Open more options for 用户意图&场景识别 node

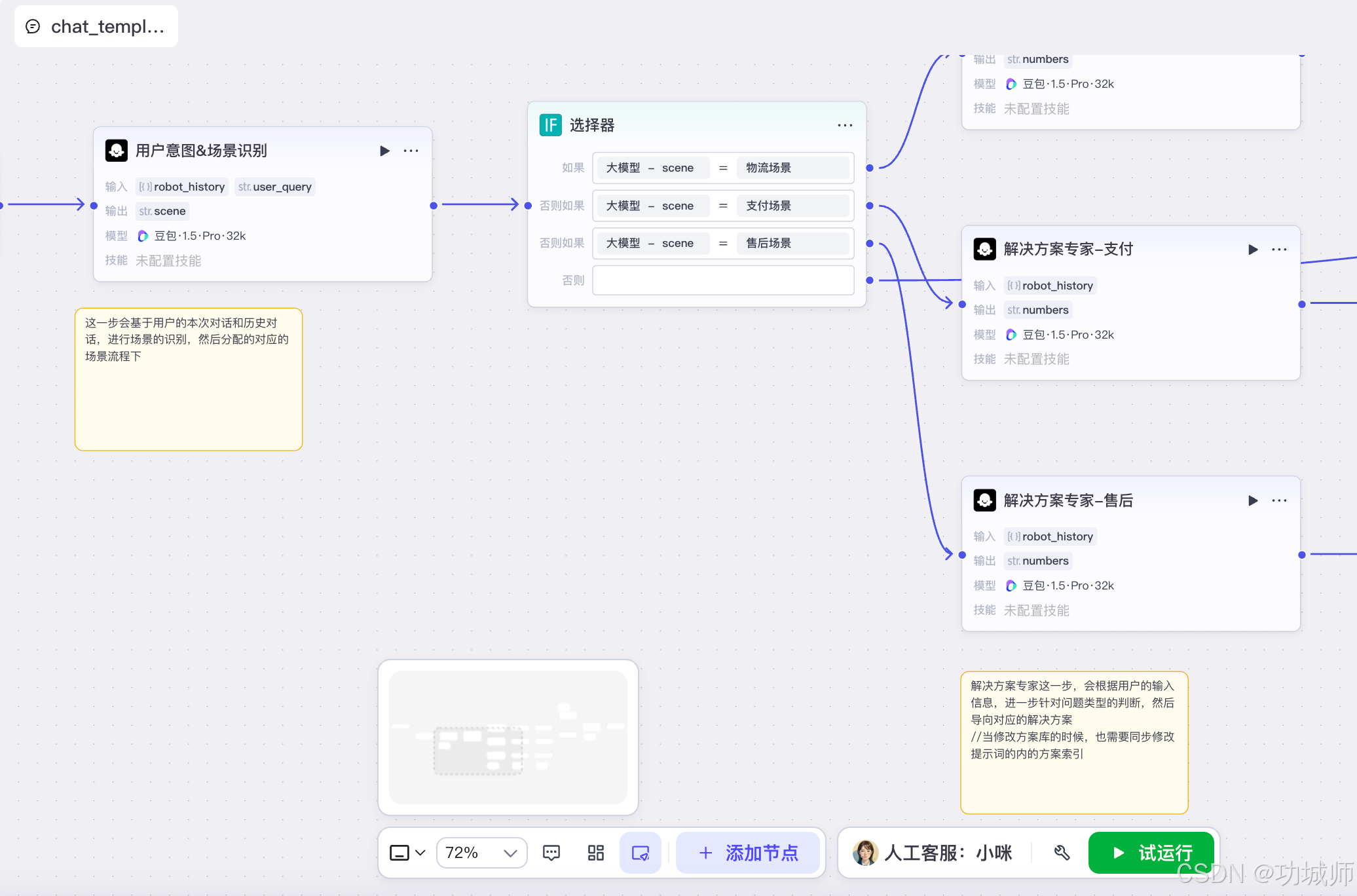tap(411, 151)
